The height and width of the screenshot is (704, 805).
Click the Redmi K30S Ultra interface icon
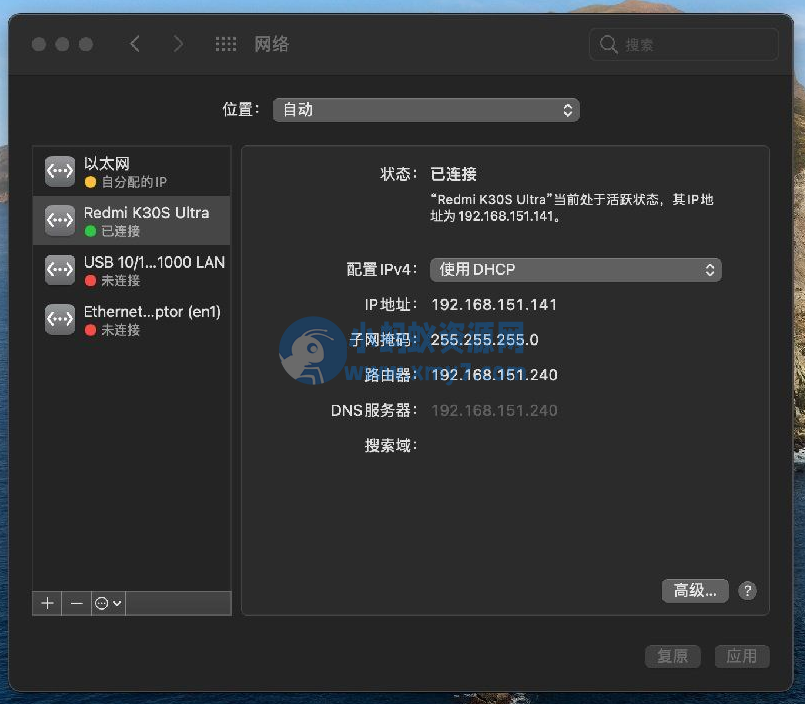click(x=60, y=220)
